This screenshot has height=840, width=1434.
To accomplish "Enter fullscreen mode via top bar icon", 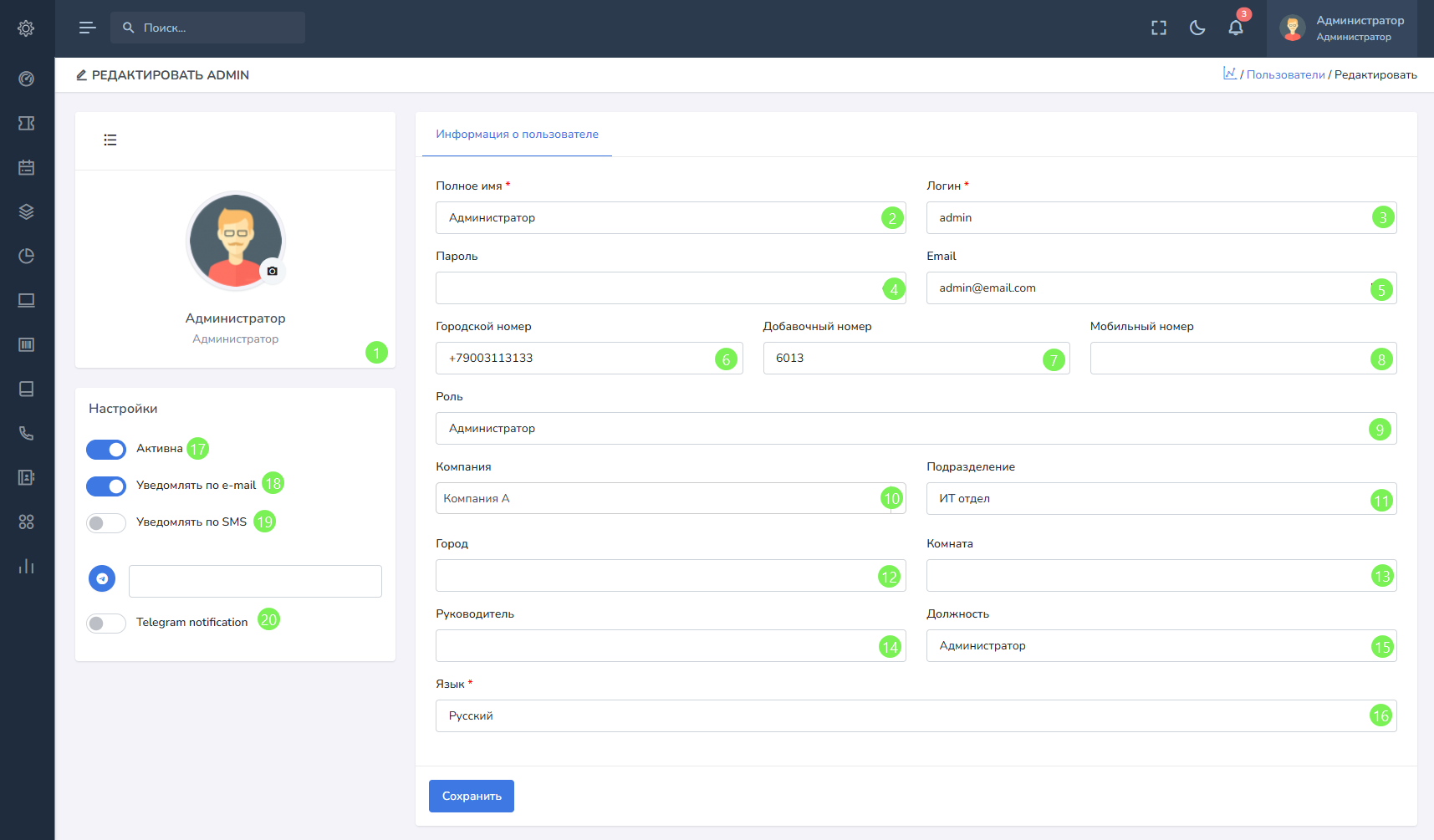I will (x=1159, y=28).
